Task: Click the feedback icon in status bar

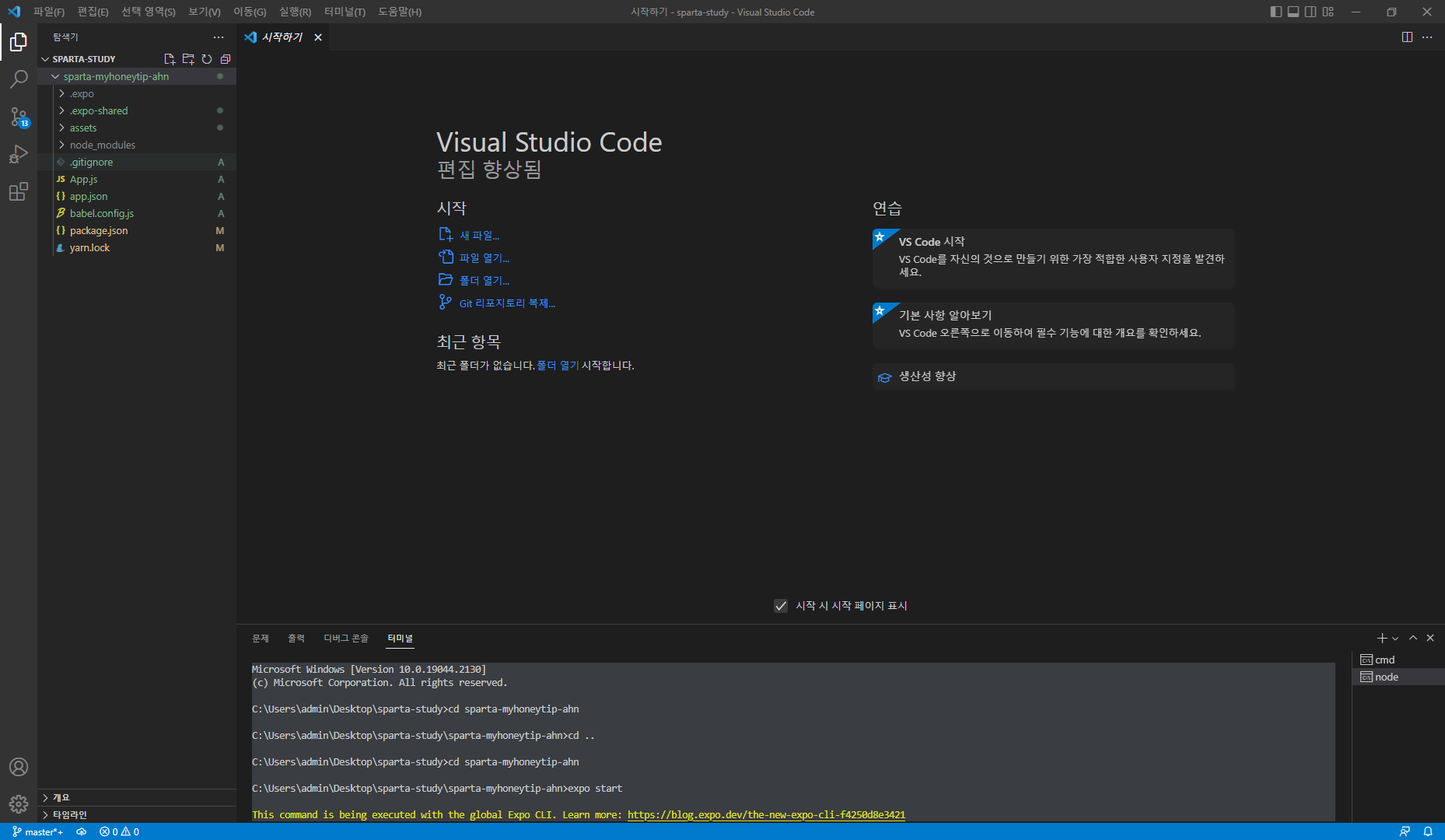Action: coord(1405,831)
